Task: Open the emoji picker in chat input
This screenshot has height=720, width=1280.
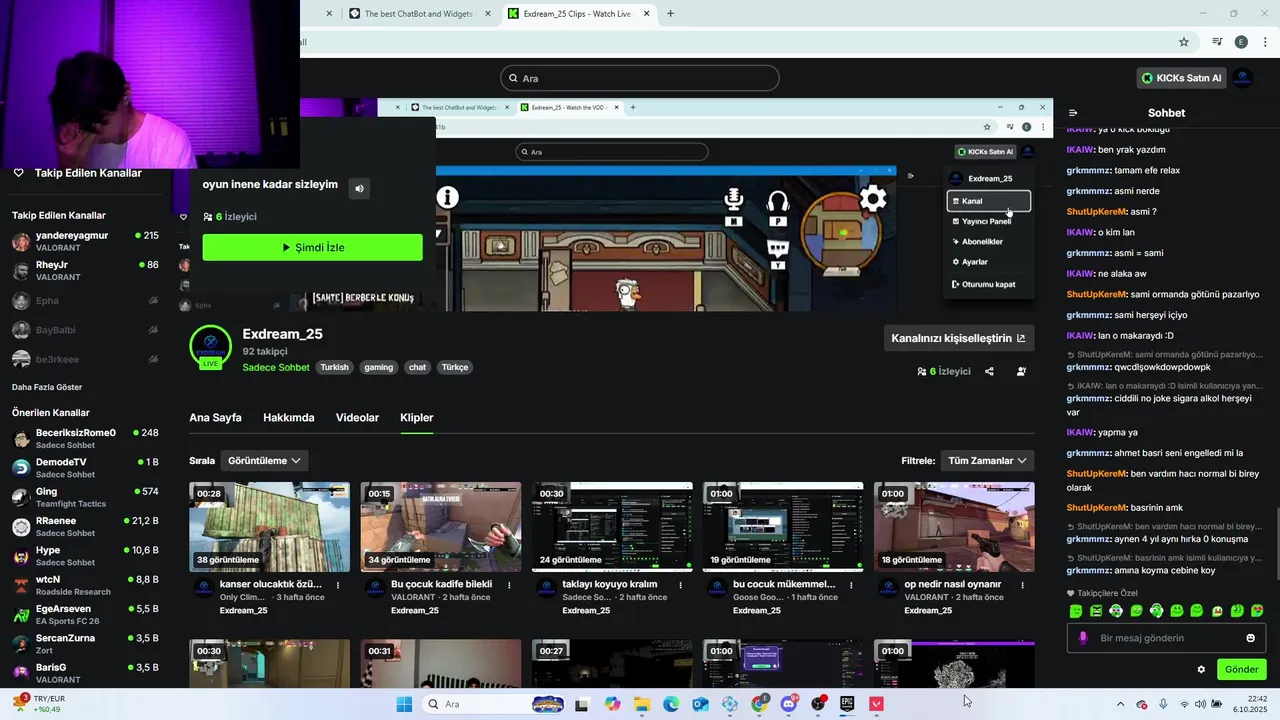Action: [x=1250, y=638]
